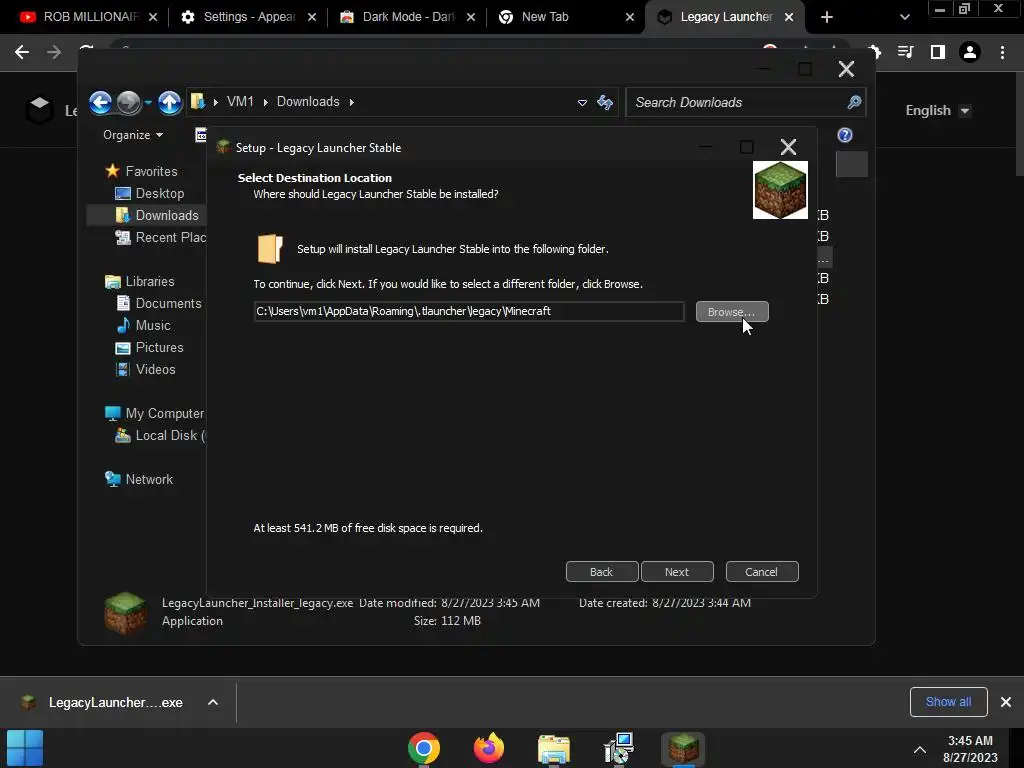
Task: Click the Chrome back arrow
Action: 22,52
